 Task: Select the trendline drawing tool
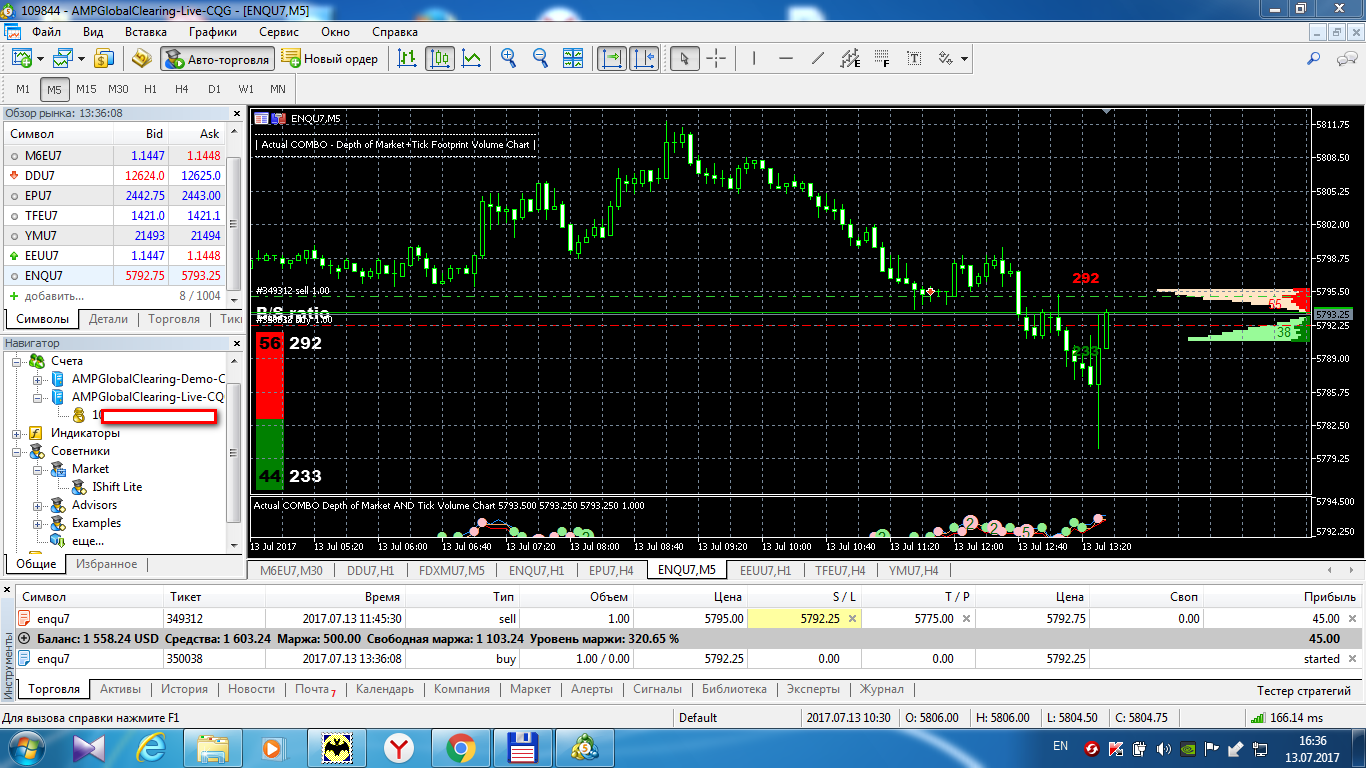point(818,59)
